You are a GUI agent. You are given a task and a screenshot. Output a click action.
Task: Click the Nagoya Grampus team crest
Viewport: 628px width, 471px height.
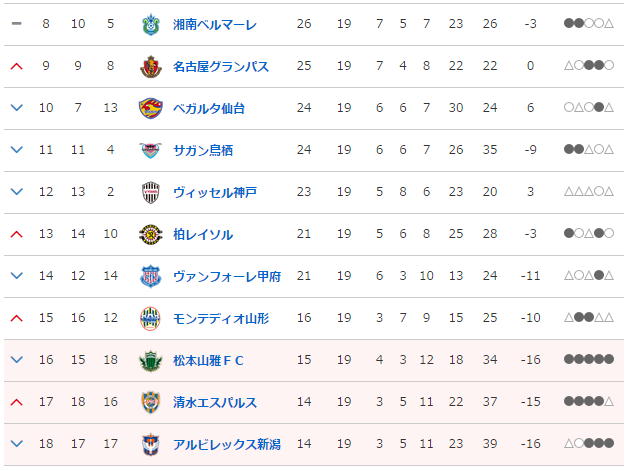[150, 66]
